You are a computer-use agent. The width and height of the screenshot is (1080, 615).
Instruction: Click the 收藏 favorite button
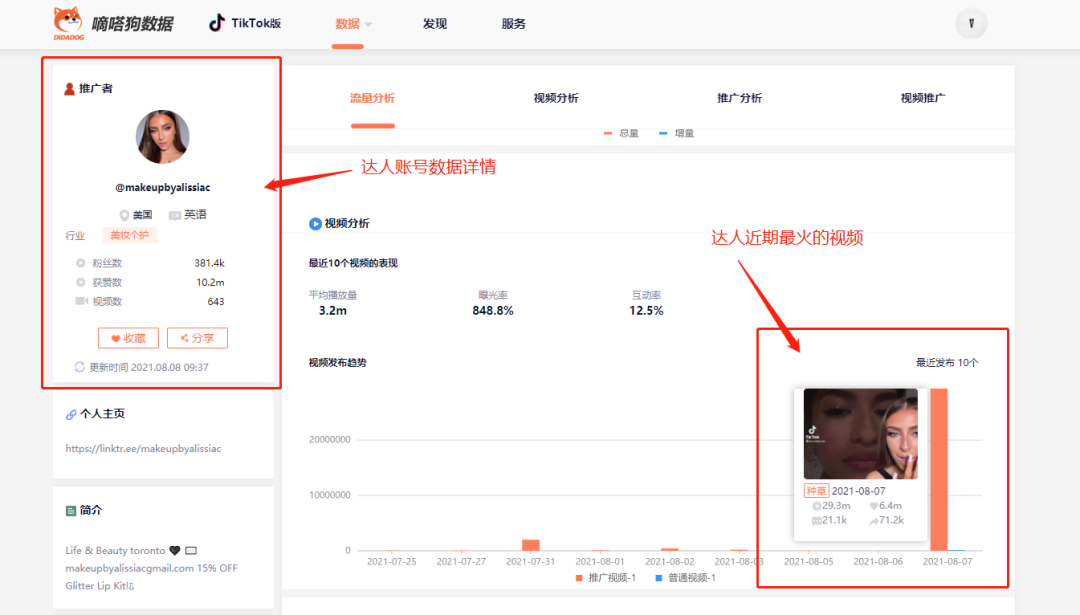pos(128,338)
